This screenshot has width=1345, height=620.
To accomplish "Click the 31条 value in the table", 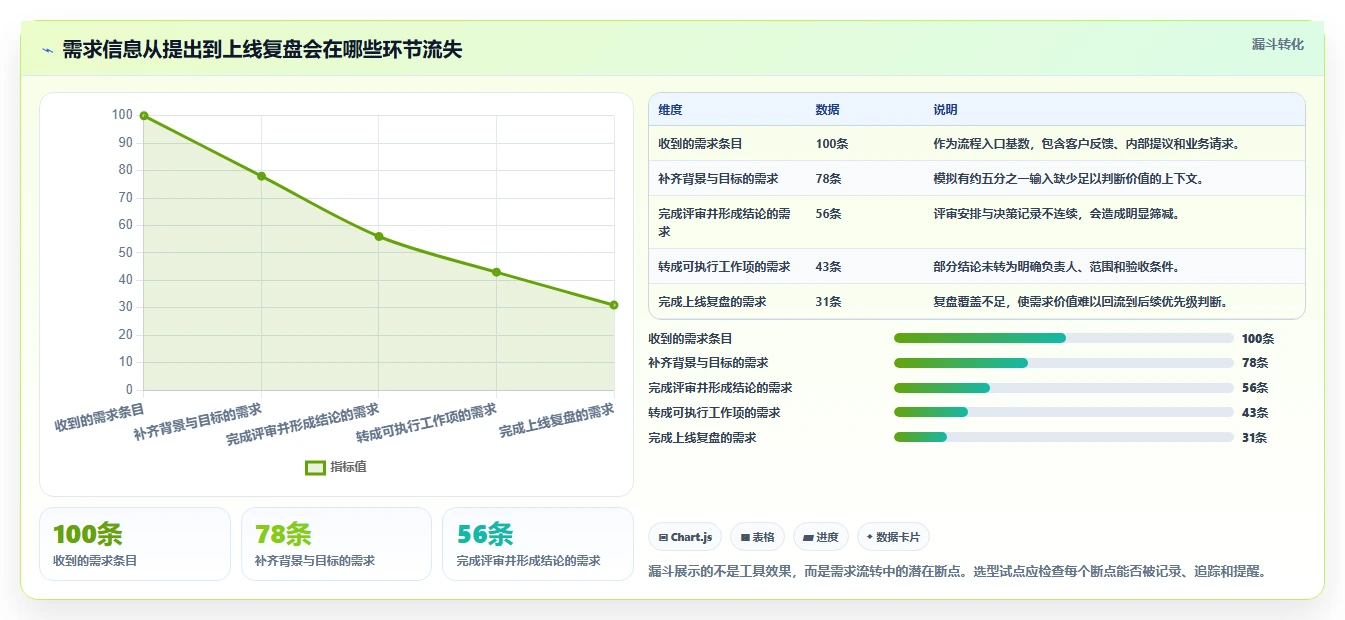I will tap(829, 302).
